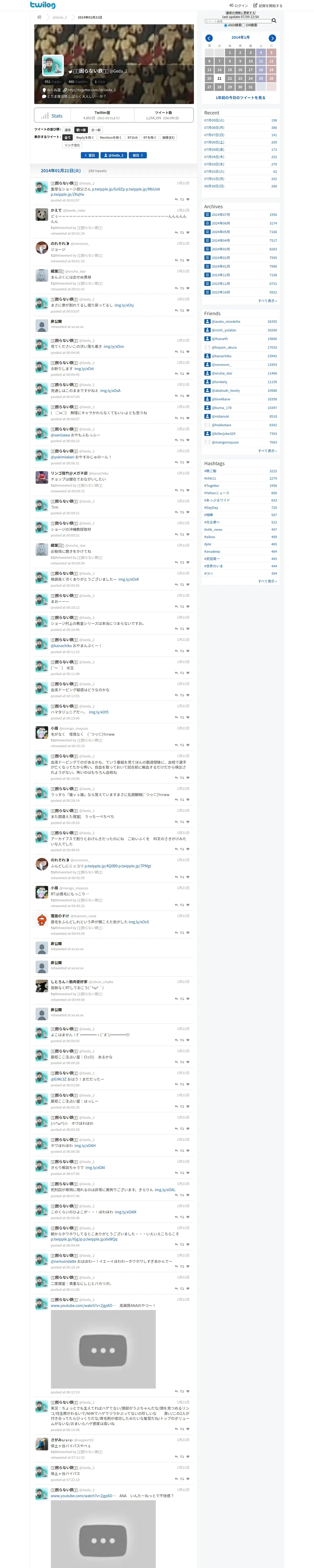Click the house icon in the breadcrumb
The width and height of the screenshot is (314, 1568).
pos(39,17)
